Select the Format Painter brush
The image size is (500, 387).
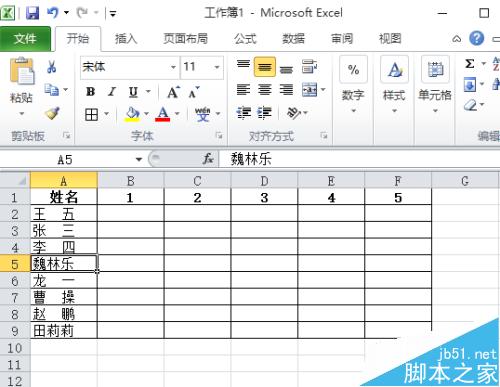point(52,113)
